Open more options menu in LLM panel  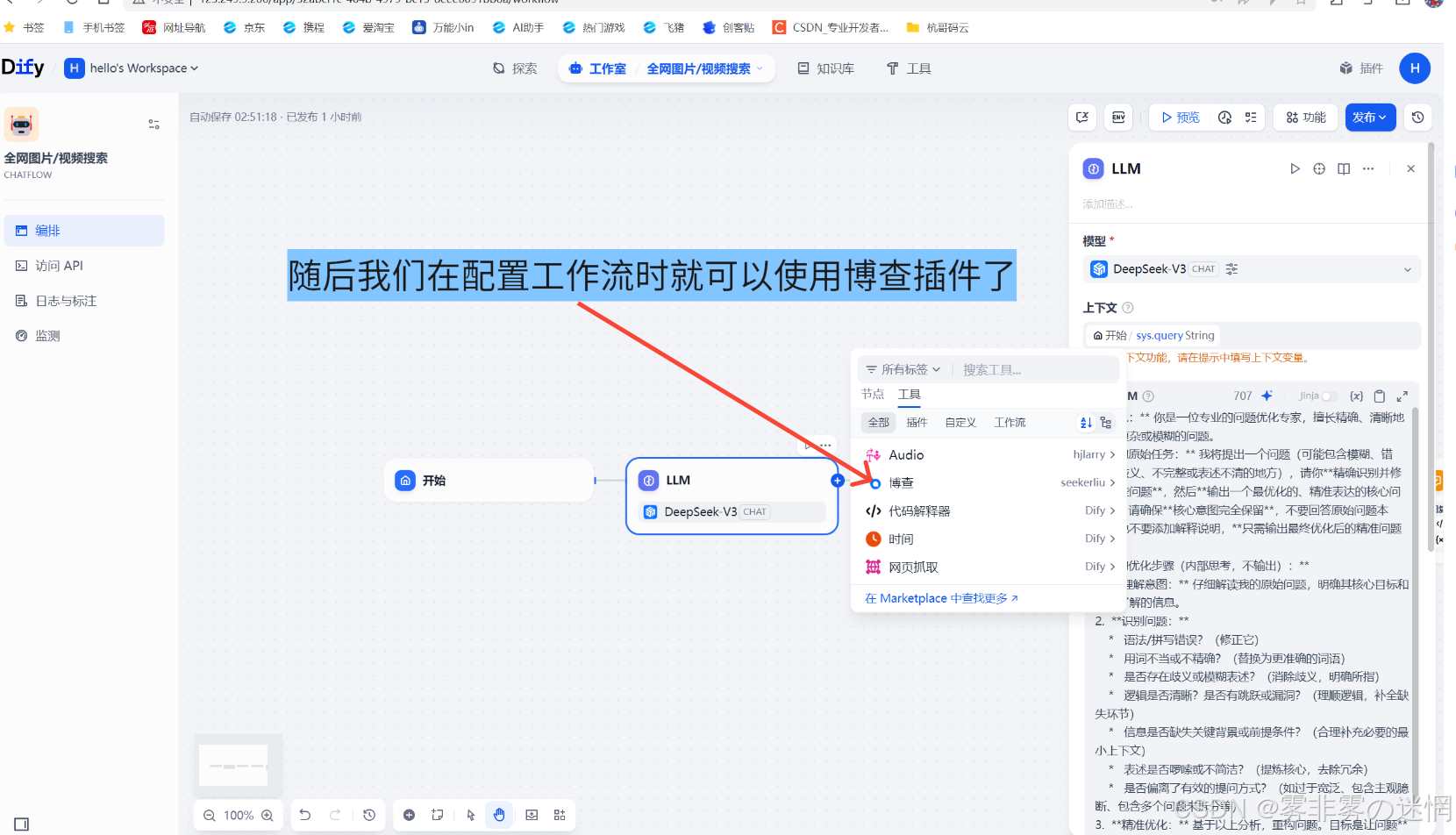tap(1368, 168)
